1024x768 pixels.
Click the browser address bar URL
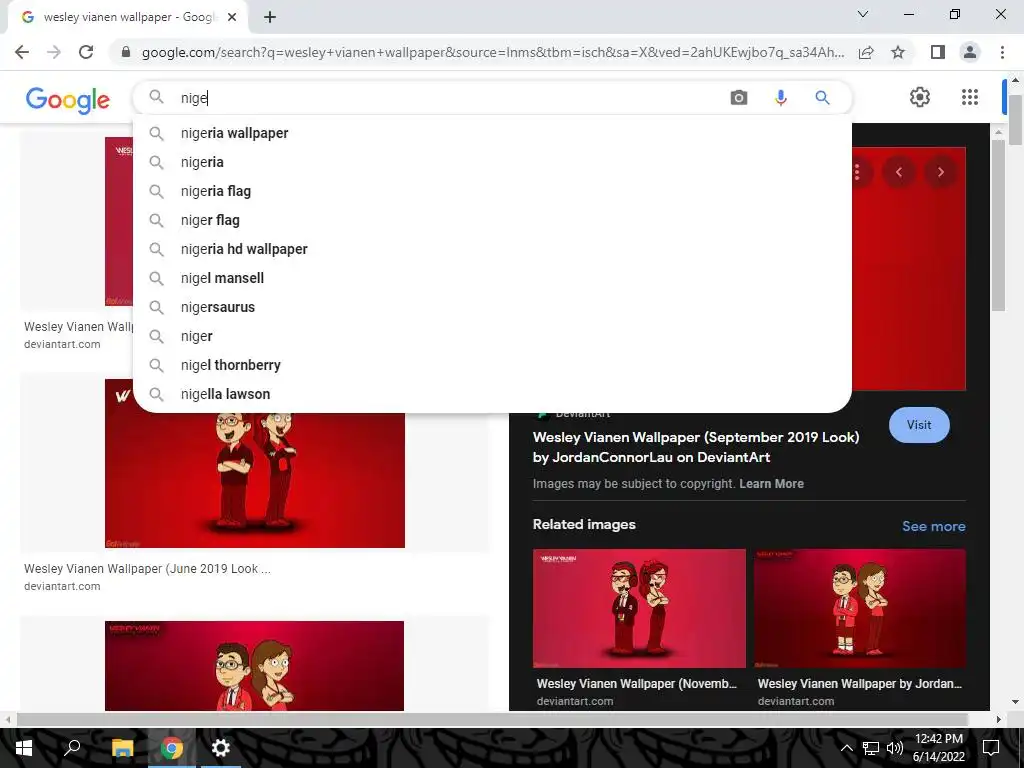tap(493, 52)
